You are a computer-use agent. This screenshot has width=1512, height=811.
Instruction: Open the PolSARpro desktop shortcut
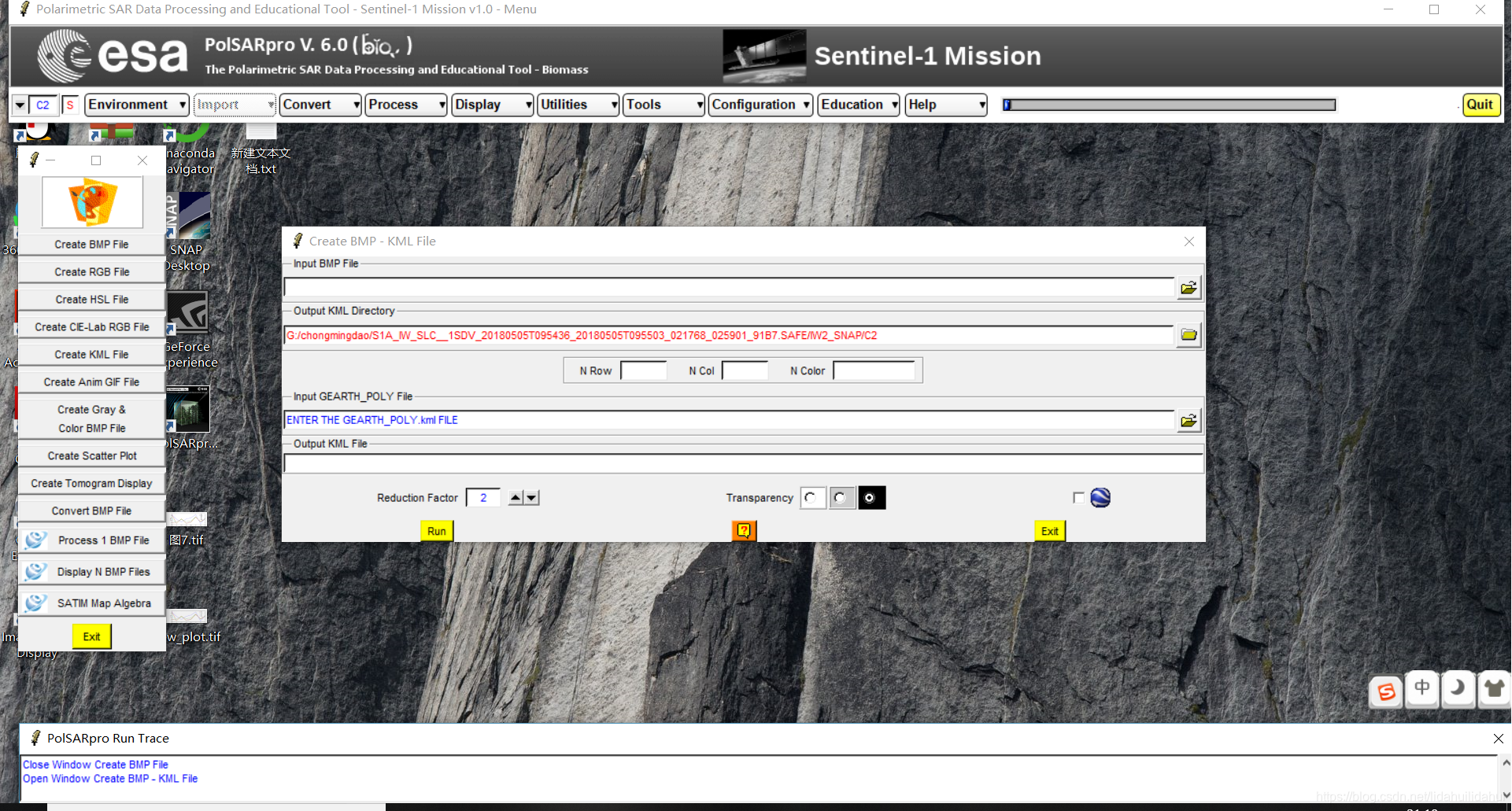point(188,418)
